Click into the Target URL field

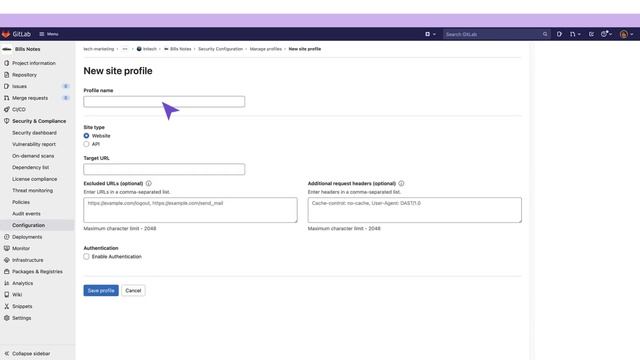coord(164,169)
